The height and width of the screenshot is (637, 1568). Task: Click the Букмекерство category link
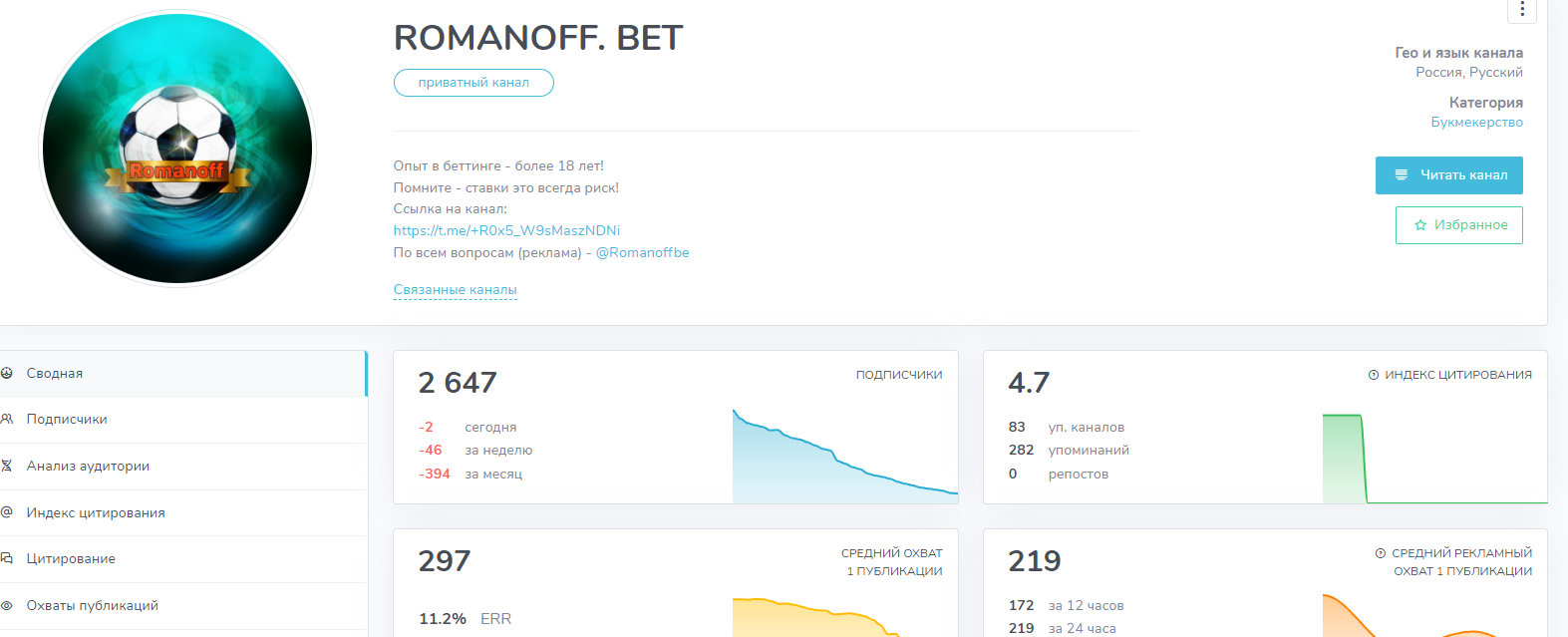pos(1476,122)
